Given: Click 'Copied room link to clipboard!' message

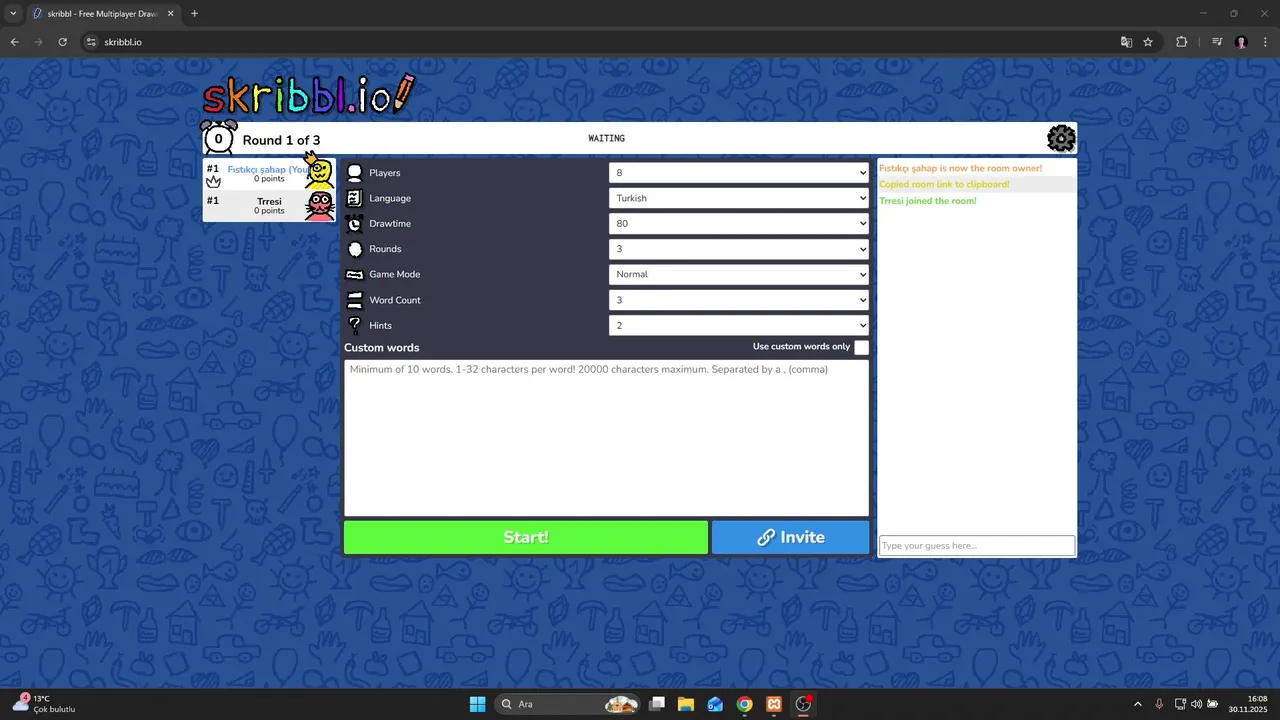Looking at the screenshot, I should click(944, 184).
